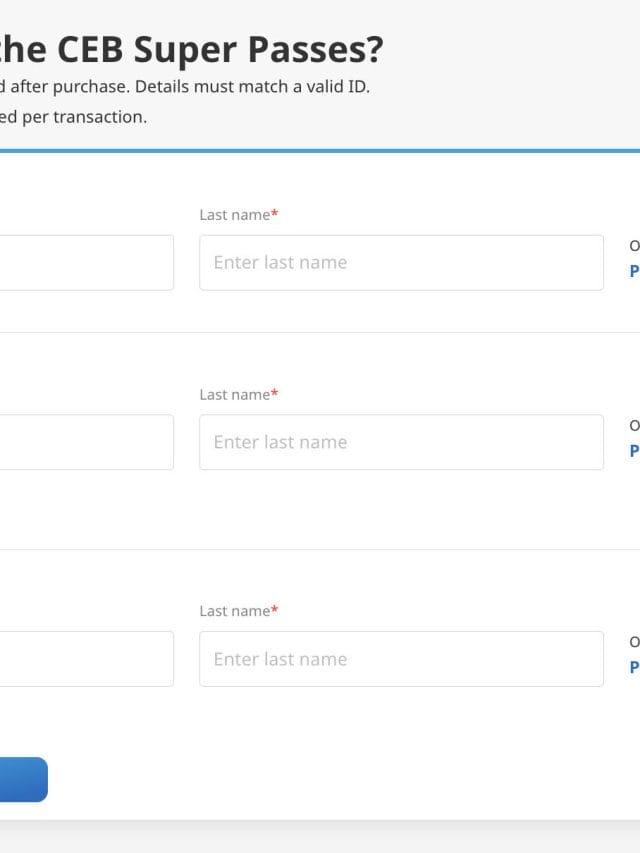This screenshot has width=640, height=853.
Task: Focus the cut-off second-row field left of last name
Action: tap(86, 442)
